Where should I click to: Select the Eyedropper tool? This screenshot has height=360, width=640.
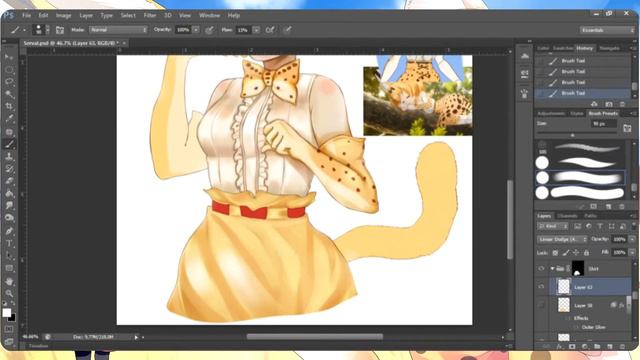coord(9,119)
